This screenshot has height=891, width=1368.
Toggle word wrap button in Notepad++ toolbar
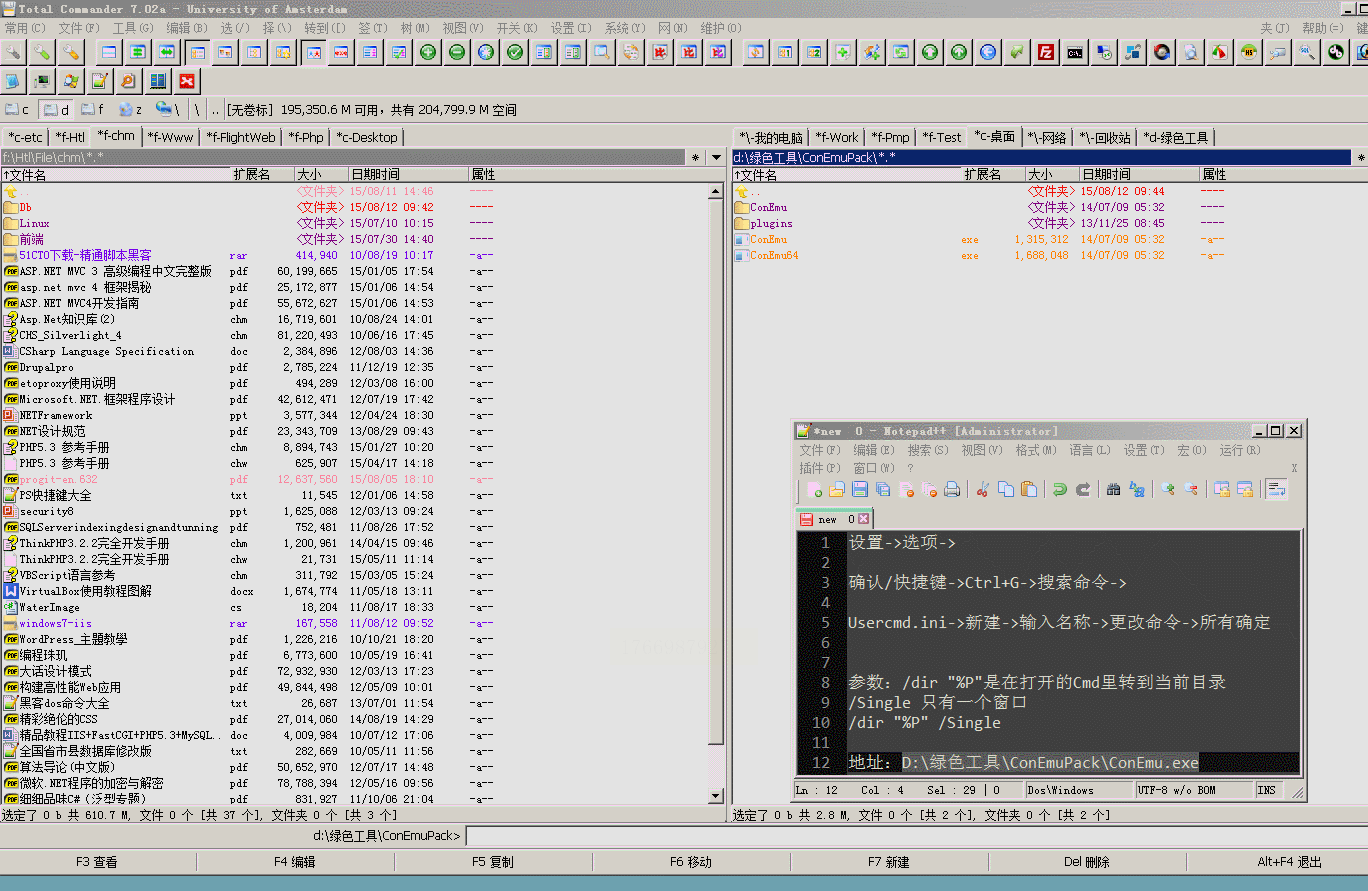click(1276, 489)
